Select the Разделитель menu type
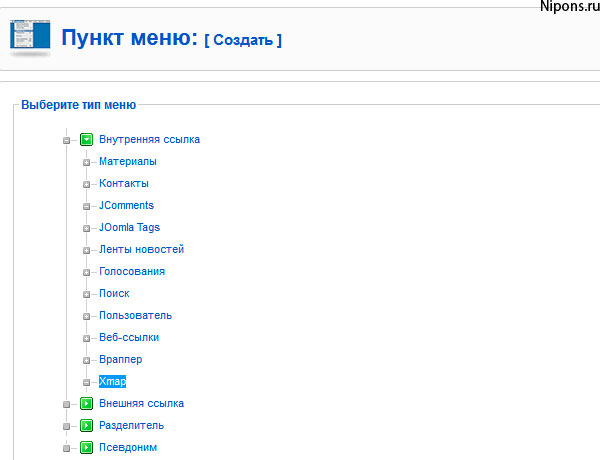Image resolution: width=600 pixels, height=460 pixels. point(131,425)
